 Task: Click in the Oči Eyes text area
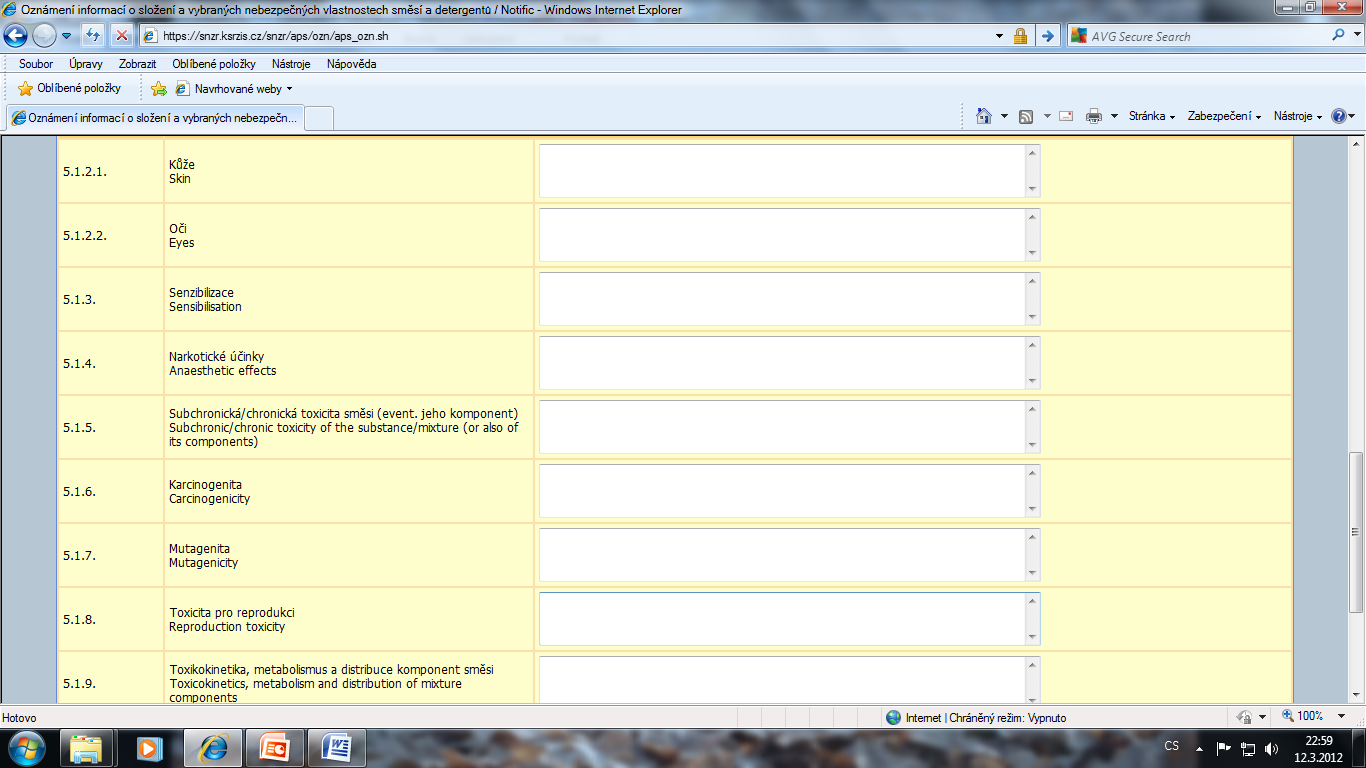pyautogui.click(x=789, y=235)
